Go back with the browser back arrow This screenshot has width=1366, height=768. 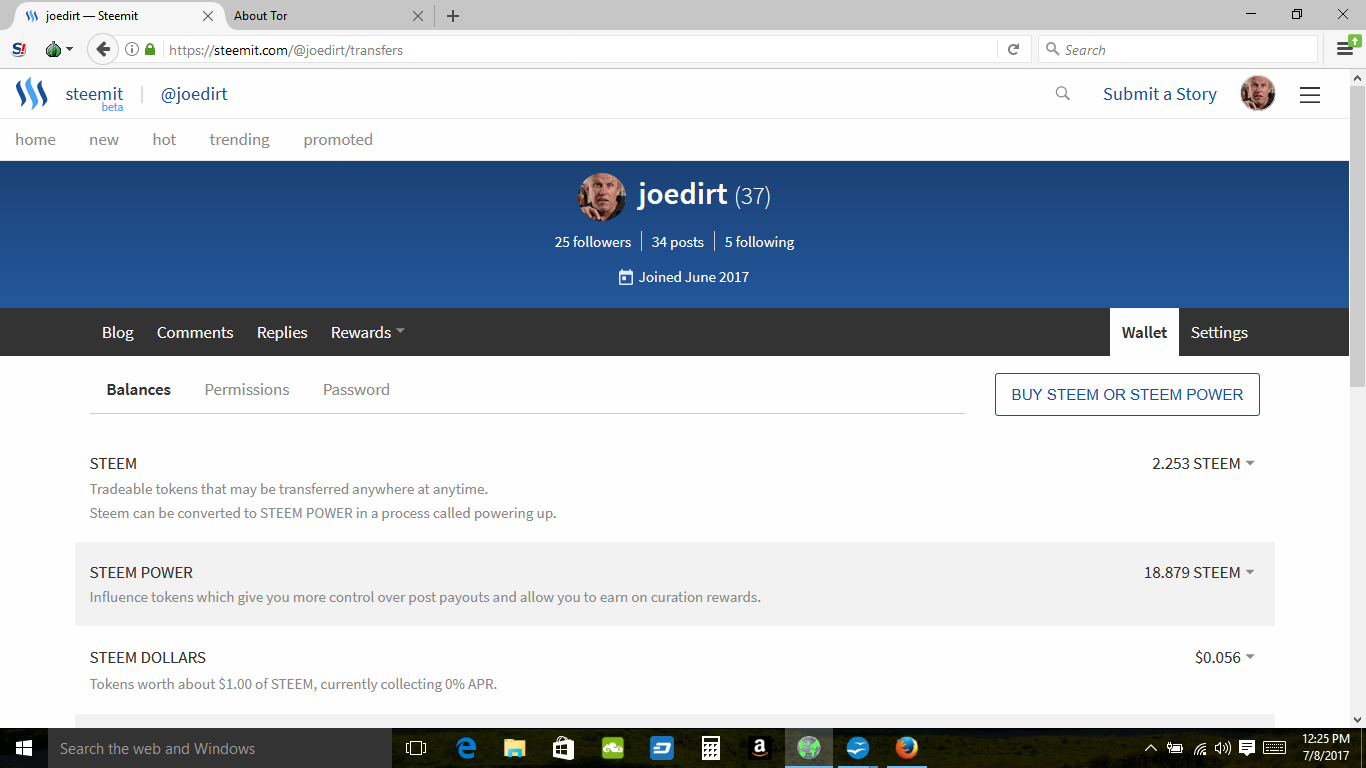103,49
